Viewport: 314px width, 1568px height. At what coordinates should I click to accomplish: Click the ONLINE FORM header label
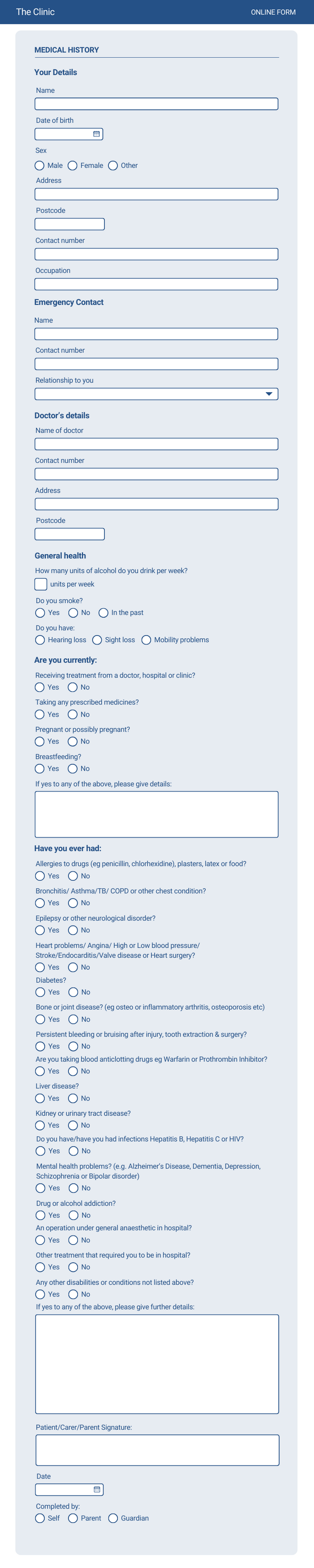[273, 12]
